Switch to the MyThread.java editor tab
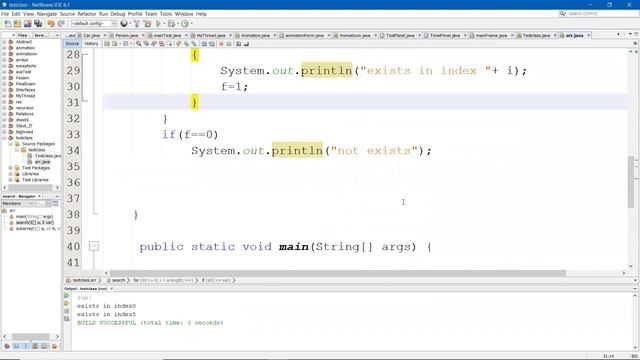 click(x=211, y=36)
